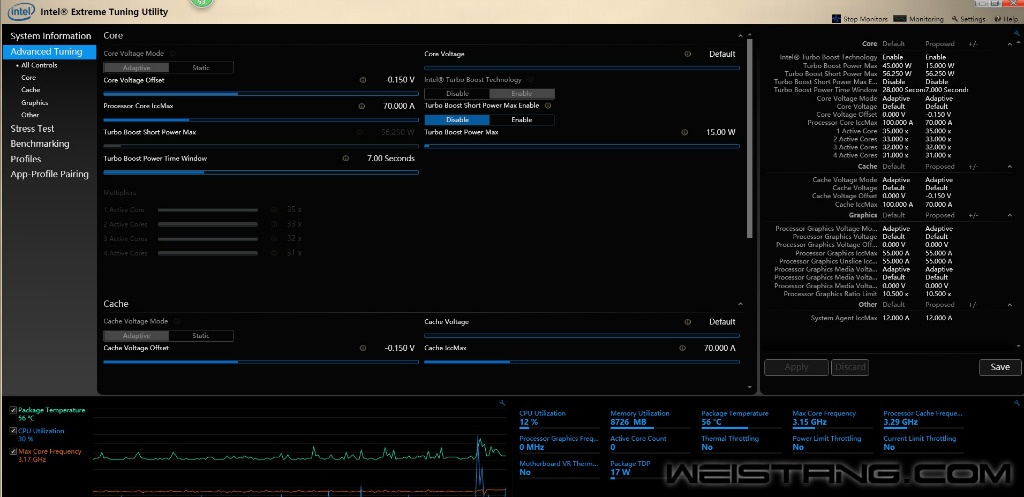Click info icon for 4 Active Cores multiplier
Screen dimensions: 1024x497
[274, 253]
